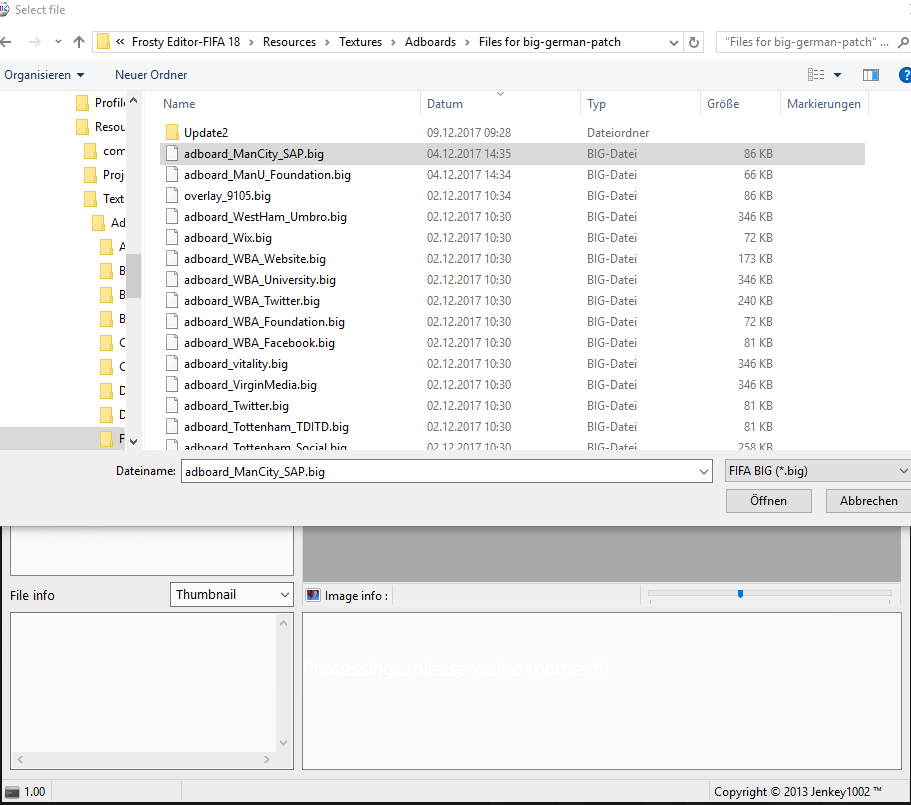Click the forward navigation arrow
Image resolution: width=911 pixels, height=805 pixels.
(35, 42)
